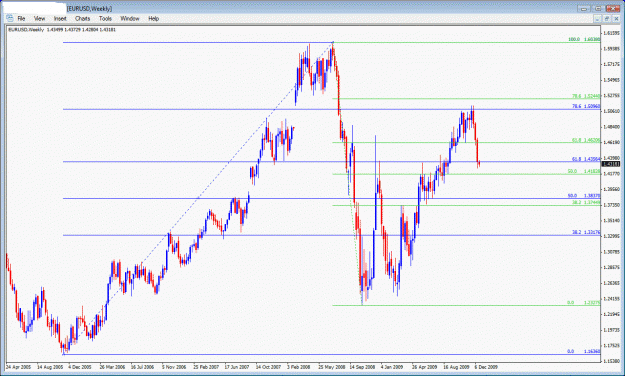Click the 14 Oct 2007 date label
Screen dimensions: 625x376
[269, 367]
